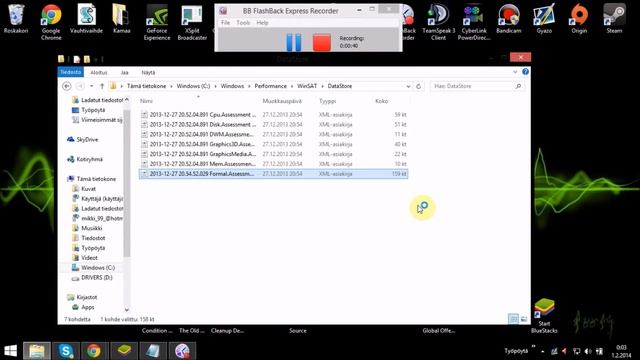The width and height of the screenshot is (640, 360).
Task: Go up one folder level
Action: 102,86
